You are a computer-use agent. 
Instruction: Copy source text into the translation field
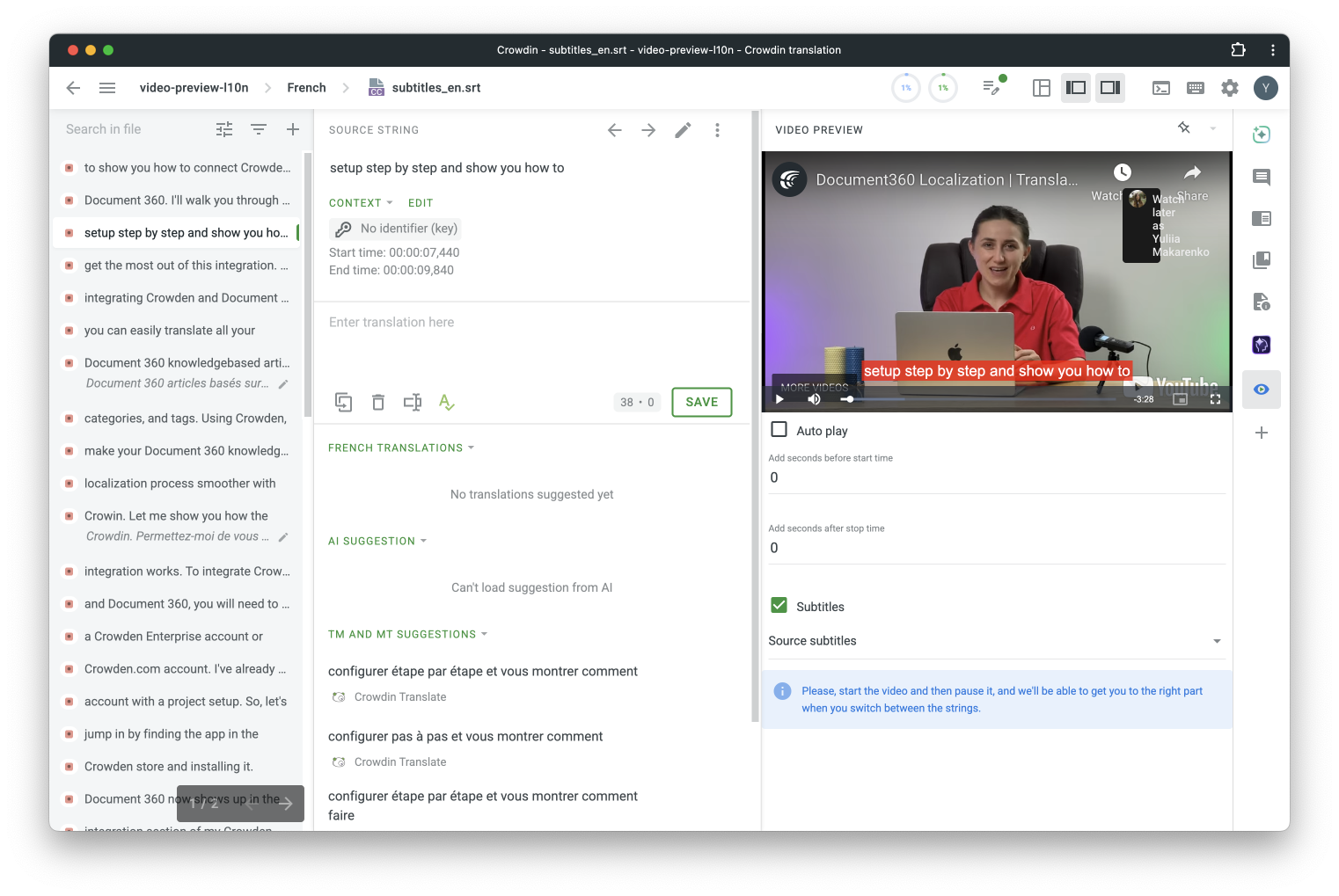pyautogui.click(x=344, y=403)
